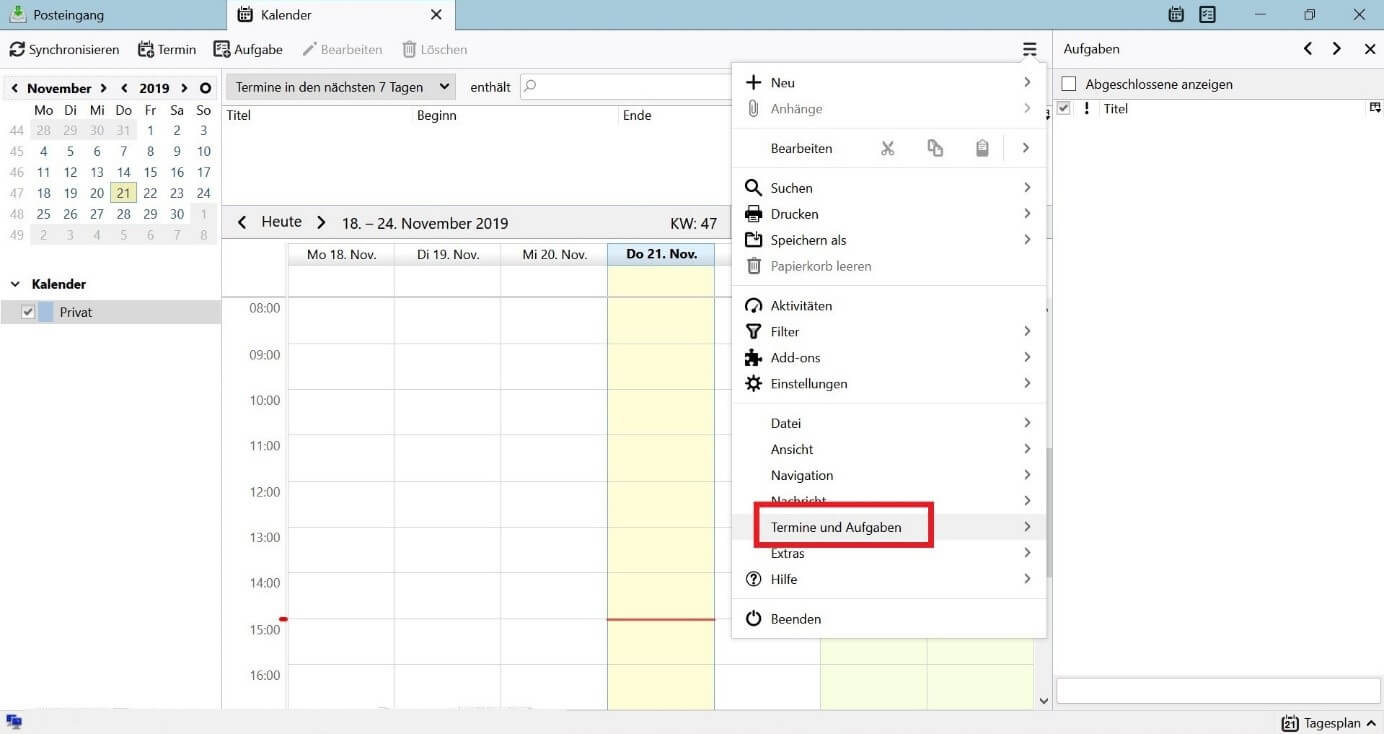Click the Heute button
Viewport: 1384px width, 734px height.
281,222
